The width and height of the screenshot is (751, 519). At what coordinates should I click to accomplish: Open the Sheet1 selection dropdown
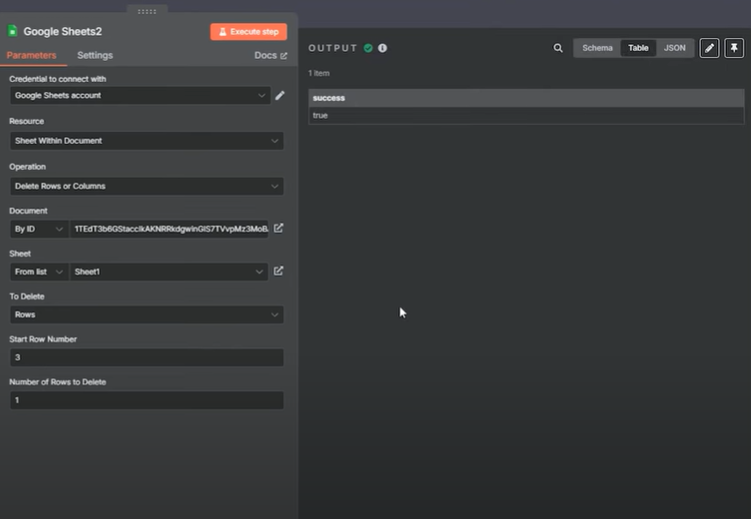tap(169, 272)
